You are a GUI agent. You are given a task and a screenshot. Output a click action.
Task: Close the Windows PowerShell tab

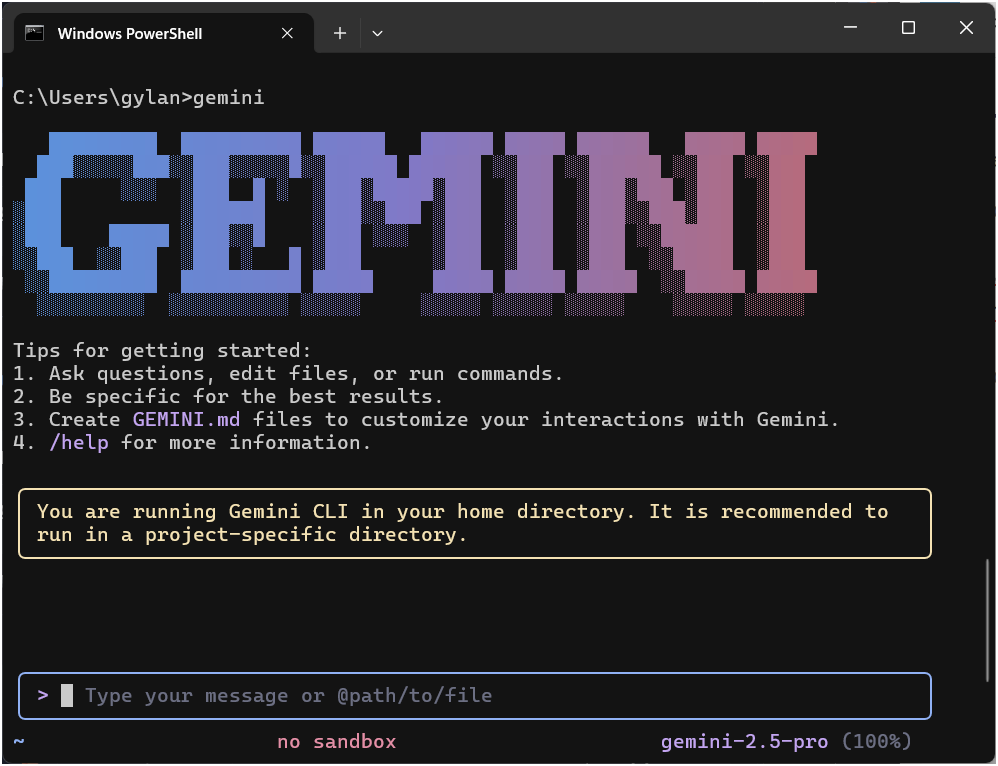[287, 33]
